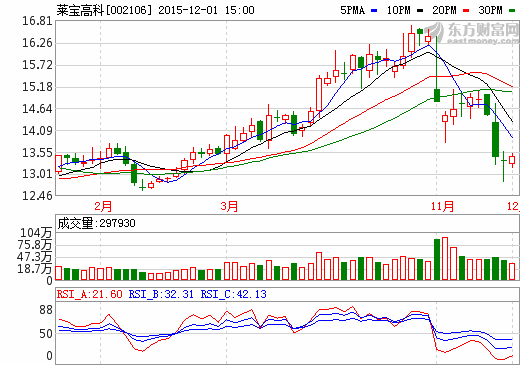The image size is (520, 365).
Task: Click the 3月 month label
Action: point(229,206)
